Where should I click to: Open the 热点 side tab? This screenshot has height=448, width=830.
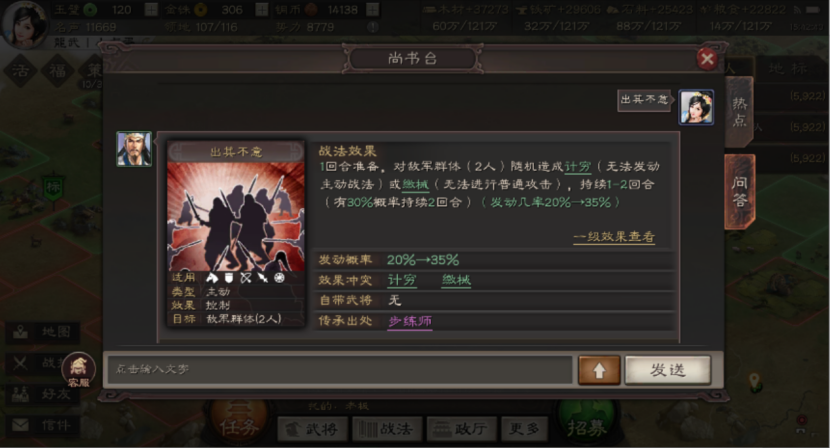click(739, 112)
